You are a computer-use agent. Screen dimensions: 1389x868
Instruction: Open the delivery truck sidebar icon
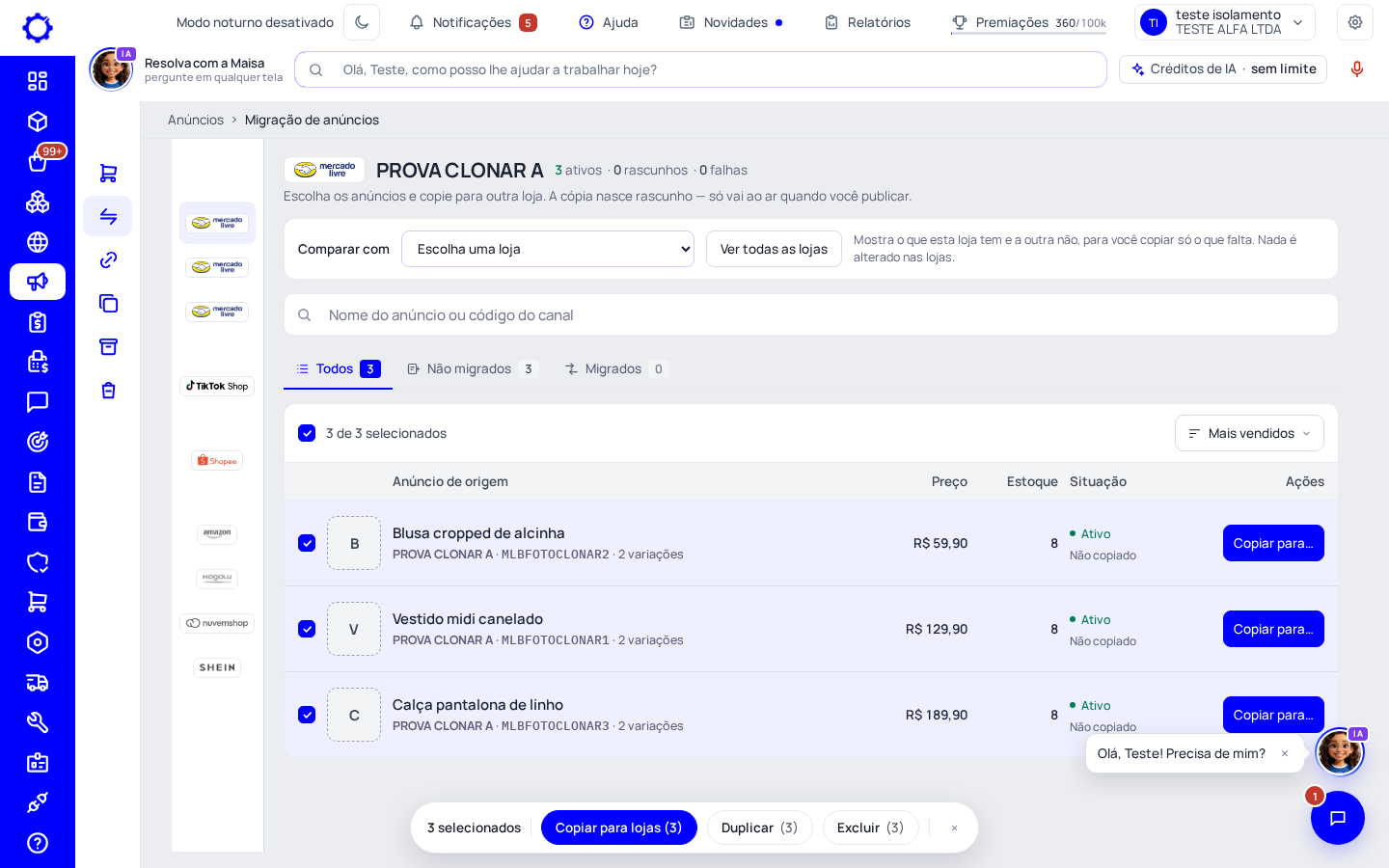click(38, 683)
